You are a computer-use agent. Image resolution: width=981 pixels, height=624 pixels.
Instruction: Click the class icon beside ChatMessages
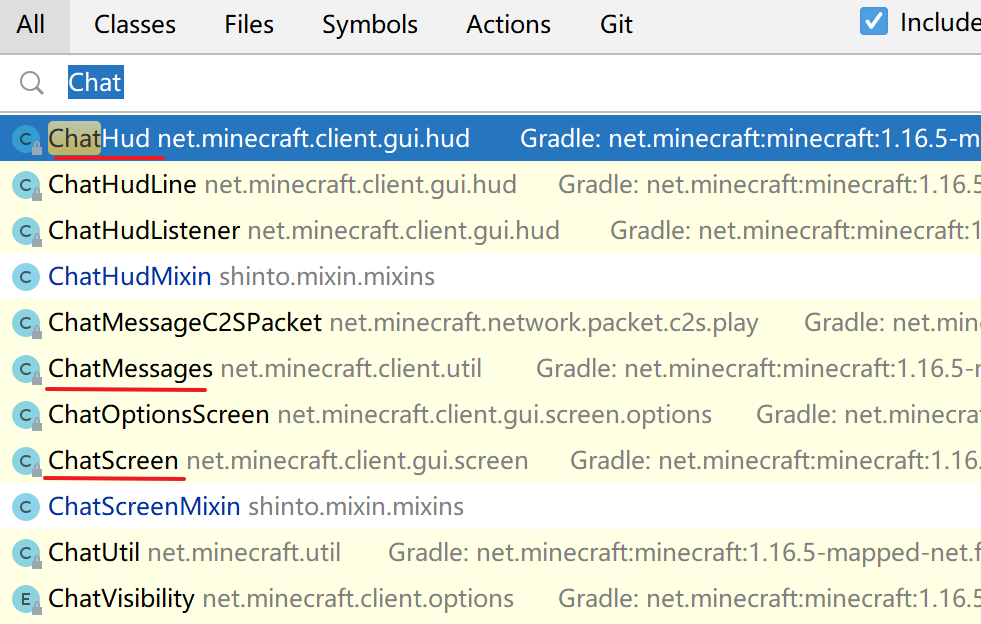(x=26, y=369)
